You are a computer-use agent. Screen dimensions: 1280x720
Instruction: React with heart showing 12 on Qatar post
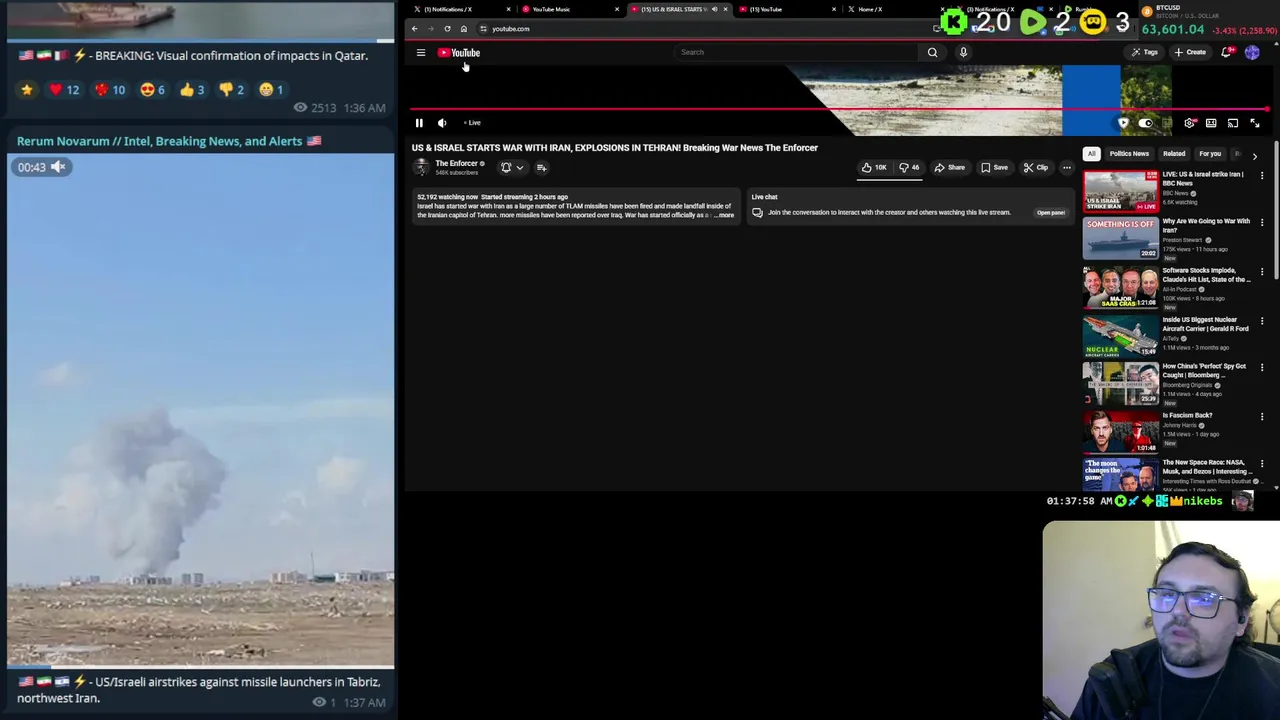(64, 90)
